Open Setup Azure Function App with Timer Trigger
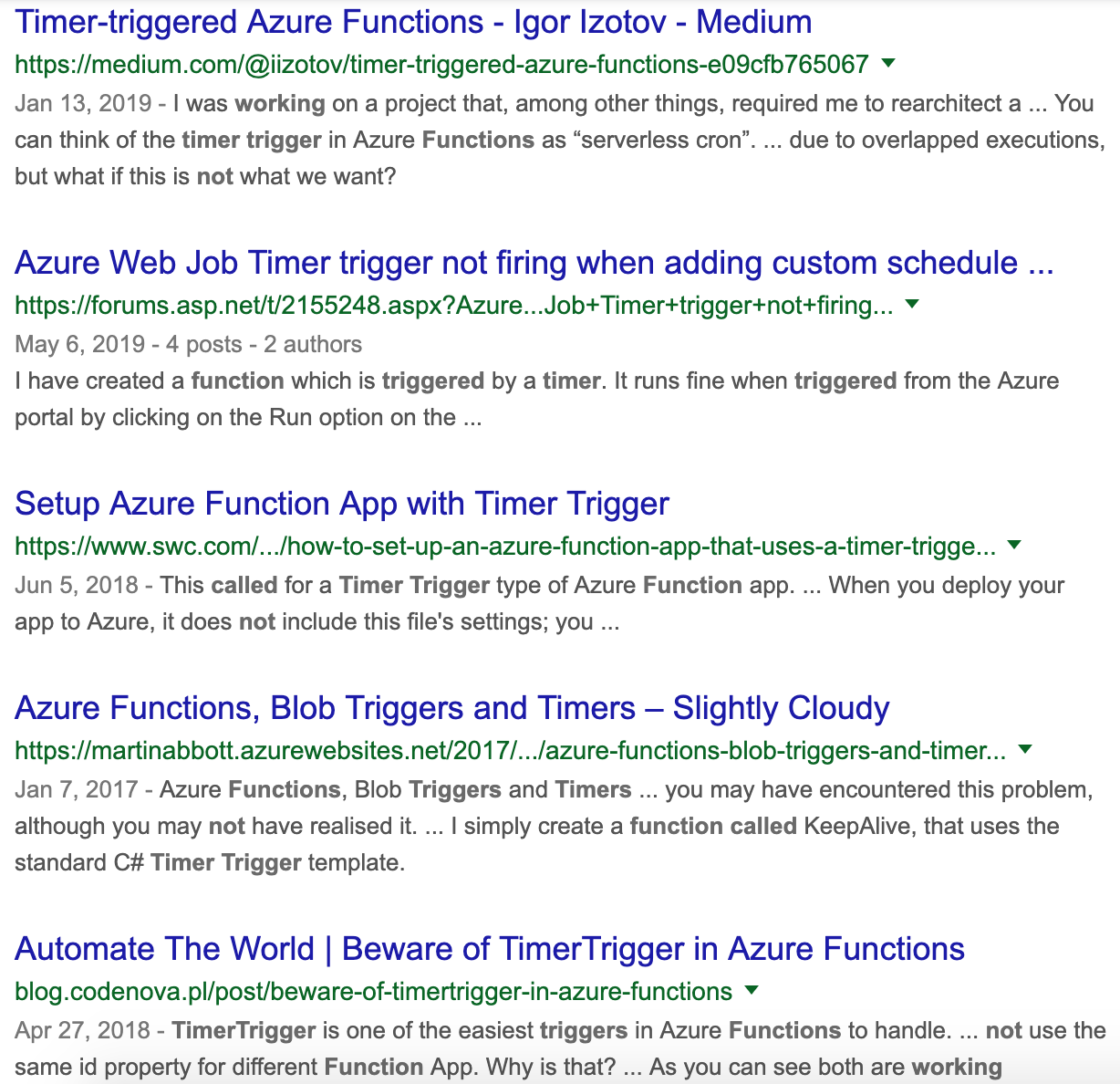 [342, 504]
